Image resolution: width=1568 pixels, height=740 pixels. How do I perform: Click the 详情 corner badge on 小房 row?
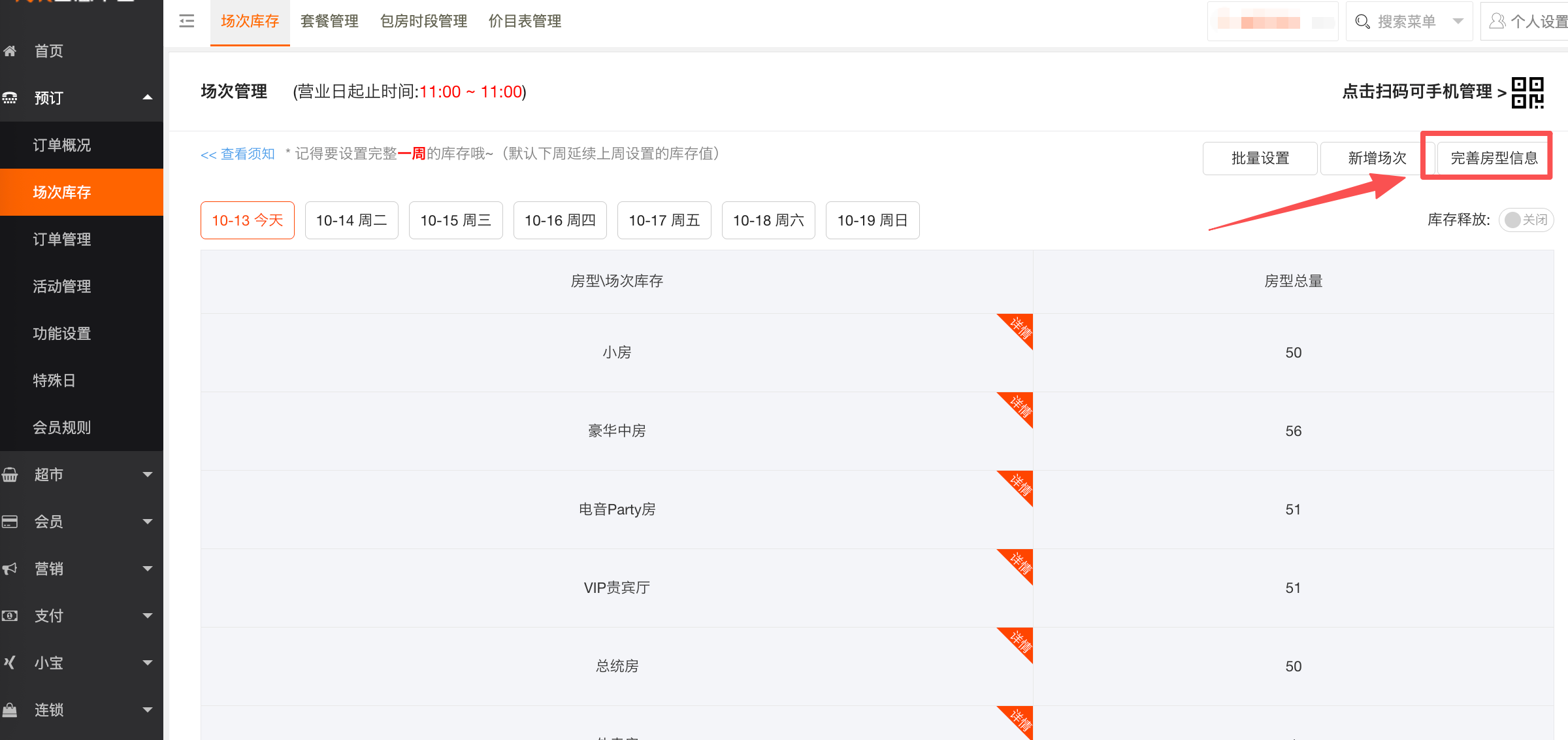1019,328
